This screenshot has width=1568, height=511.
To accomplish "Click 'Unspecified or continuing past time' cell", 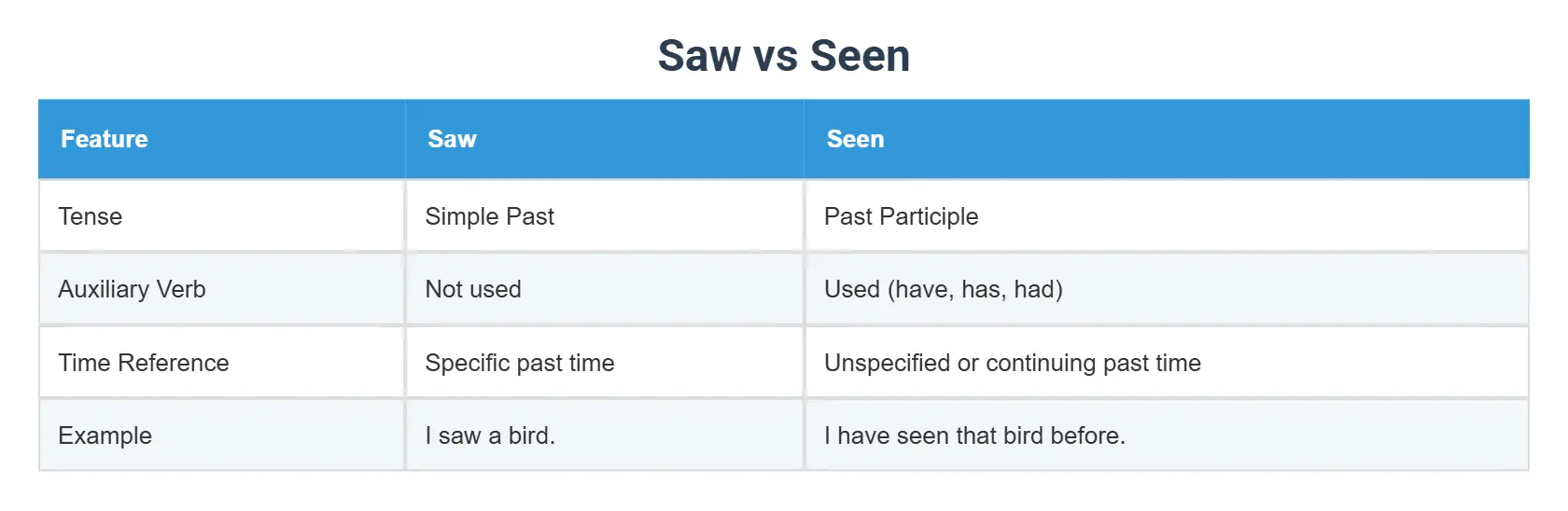I will coord(1013,363).
